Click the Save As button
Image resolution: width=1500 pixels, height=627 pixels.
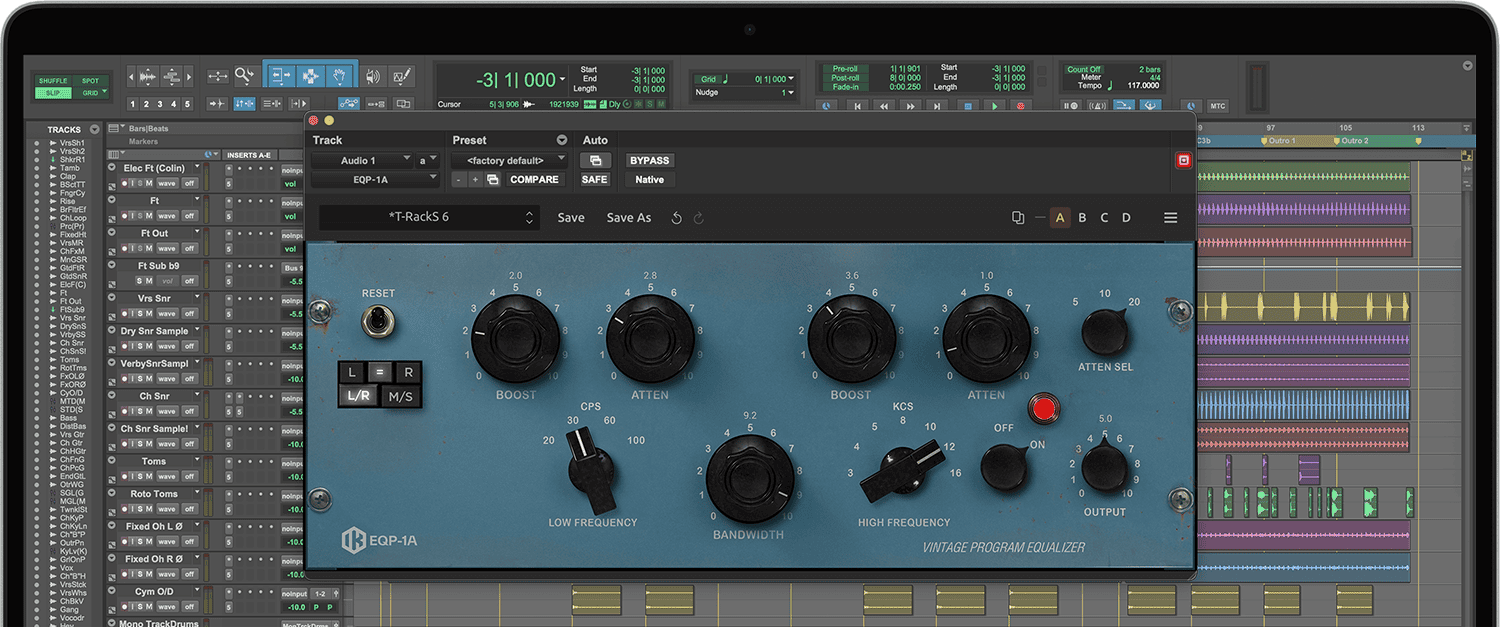(628, 217)
